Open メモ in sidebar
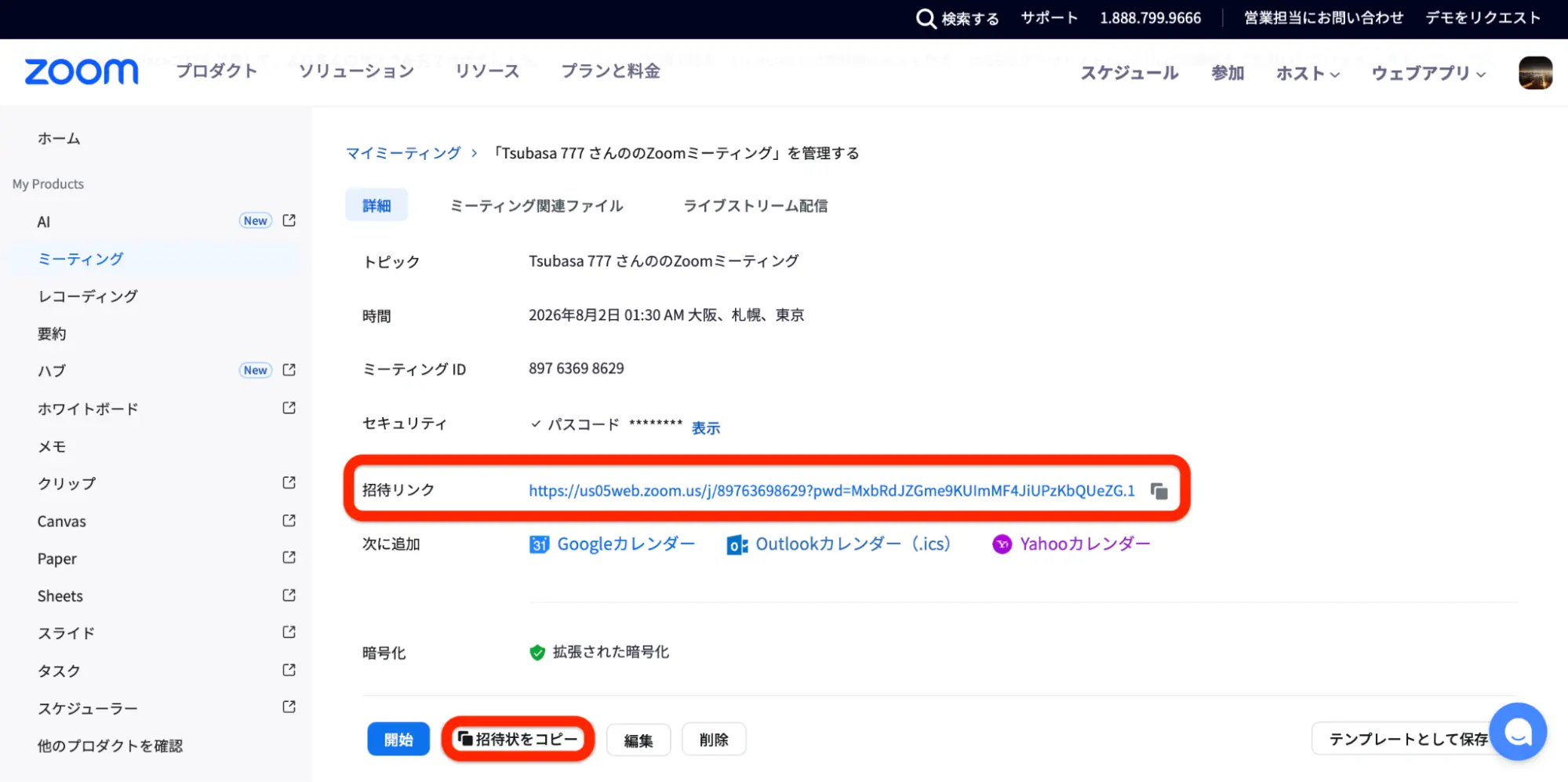 52,446
